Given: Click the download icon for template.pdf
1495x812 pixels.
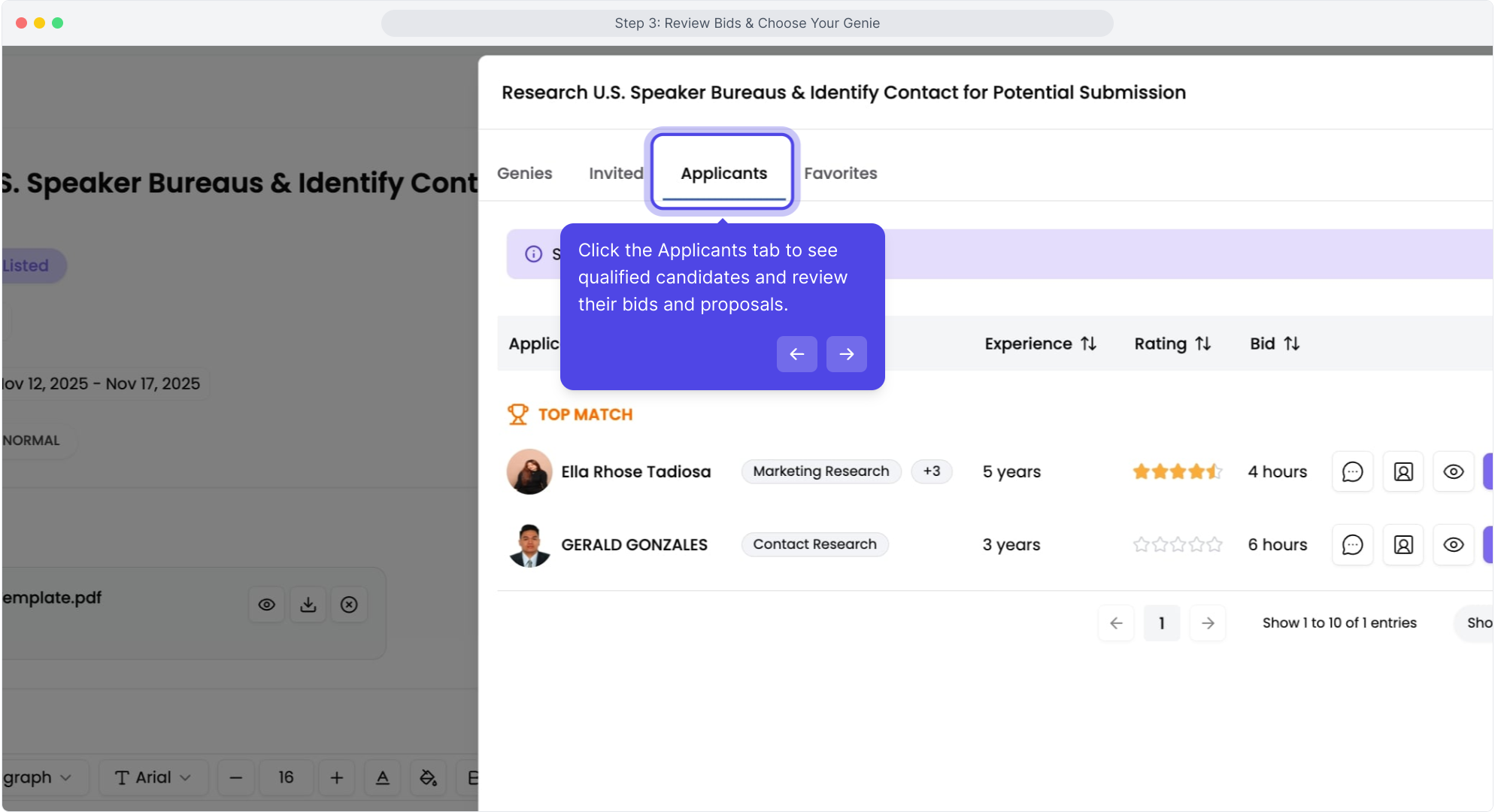Looking at the screenshot, I should click(x=308, y=604).
